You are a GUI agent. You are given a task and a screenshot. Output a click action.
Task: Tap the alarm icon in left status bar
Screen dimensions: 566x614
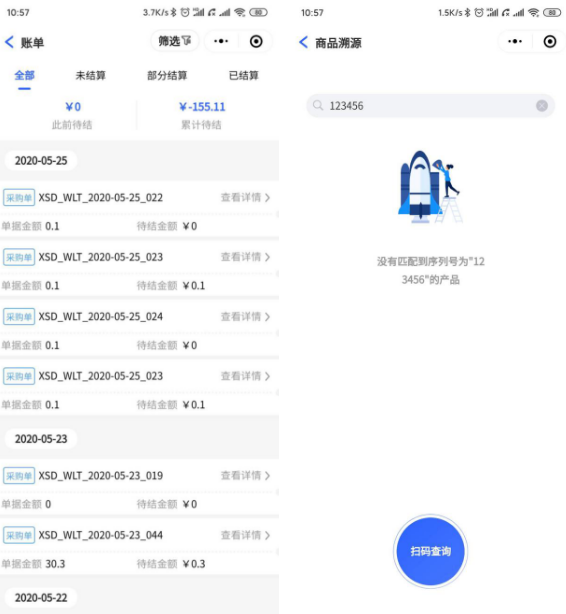click(185, 13)
